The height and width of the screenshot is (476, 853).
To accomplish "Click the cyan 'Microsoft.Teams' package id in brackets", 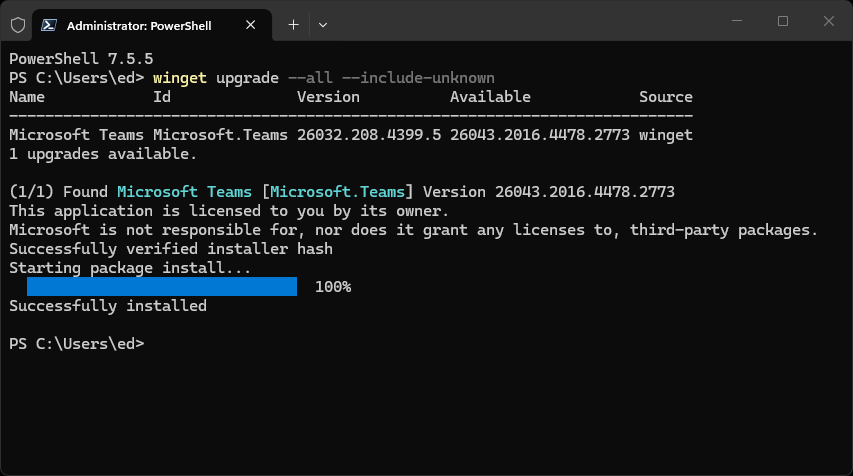I will pyautogui.click(x=337, y=192).
